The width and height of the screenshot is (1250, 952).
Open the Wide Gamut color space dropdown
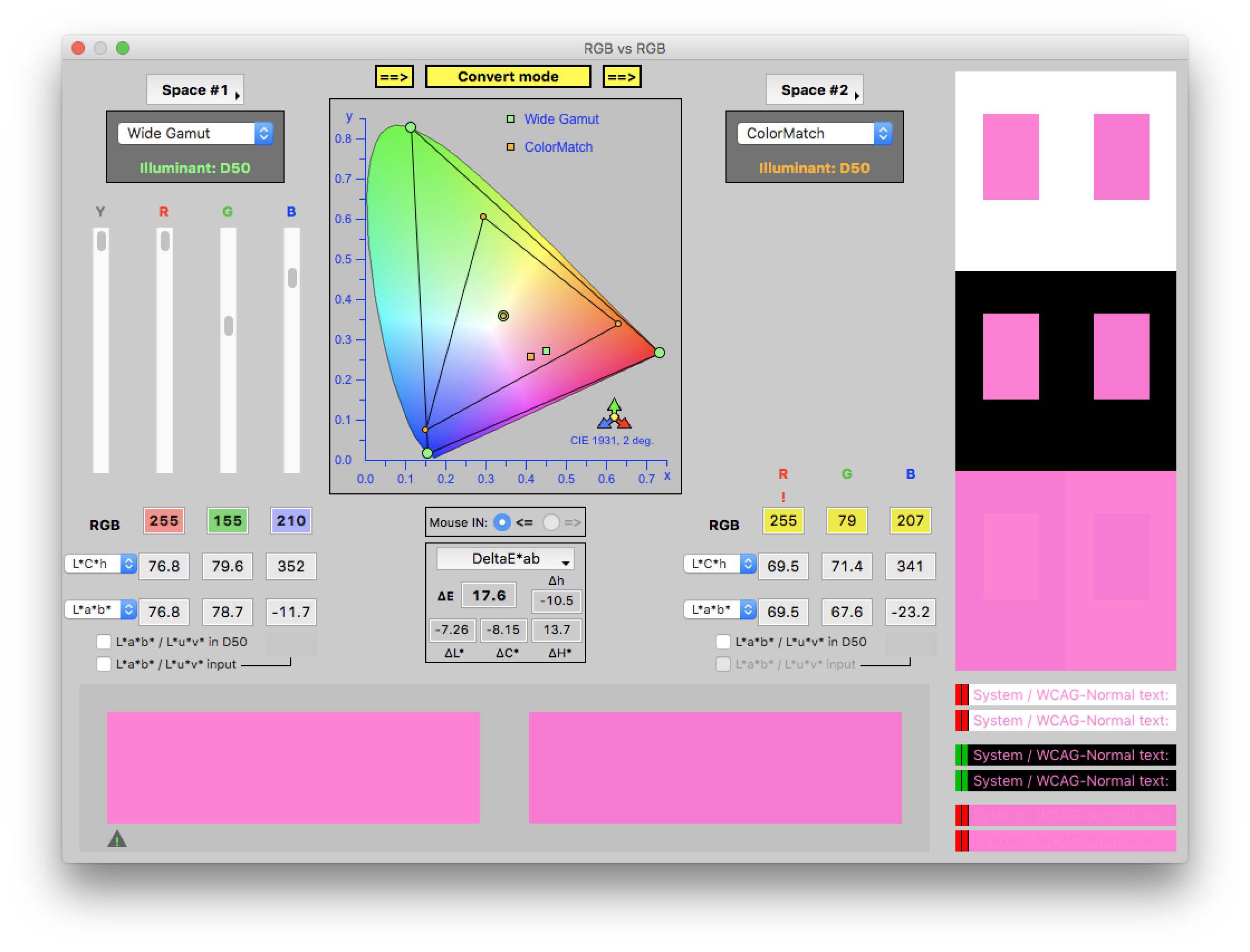click(195, 133)
